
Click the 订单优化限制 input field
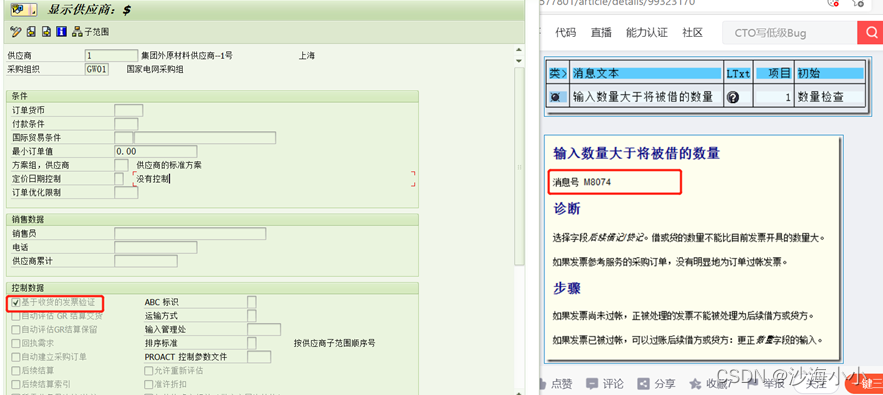point(126,192)
